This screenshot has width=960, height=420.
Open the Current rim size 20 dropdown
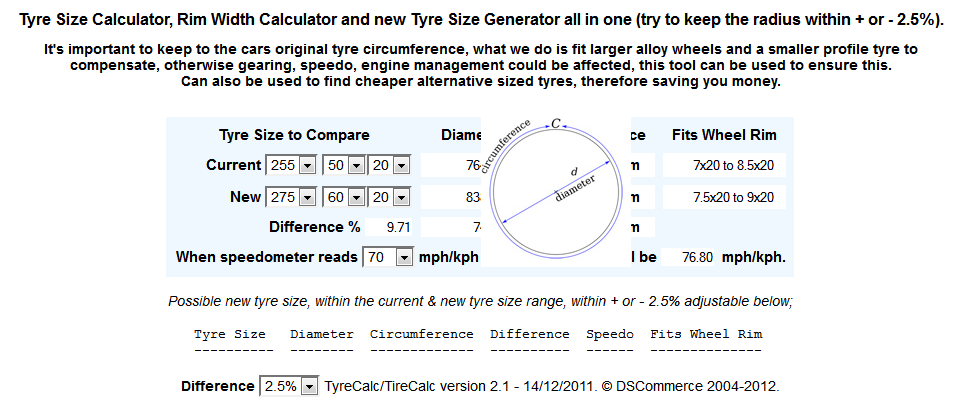[x=391, y=165]
